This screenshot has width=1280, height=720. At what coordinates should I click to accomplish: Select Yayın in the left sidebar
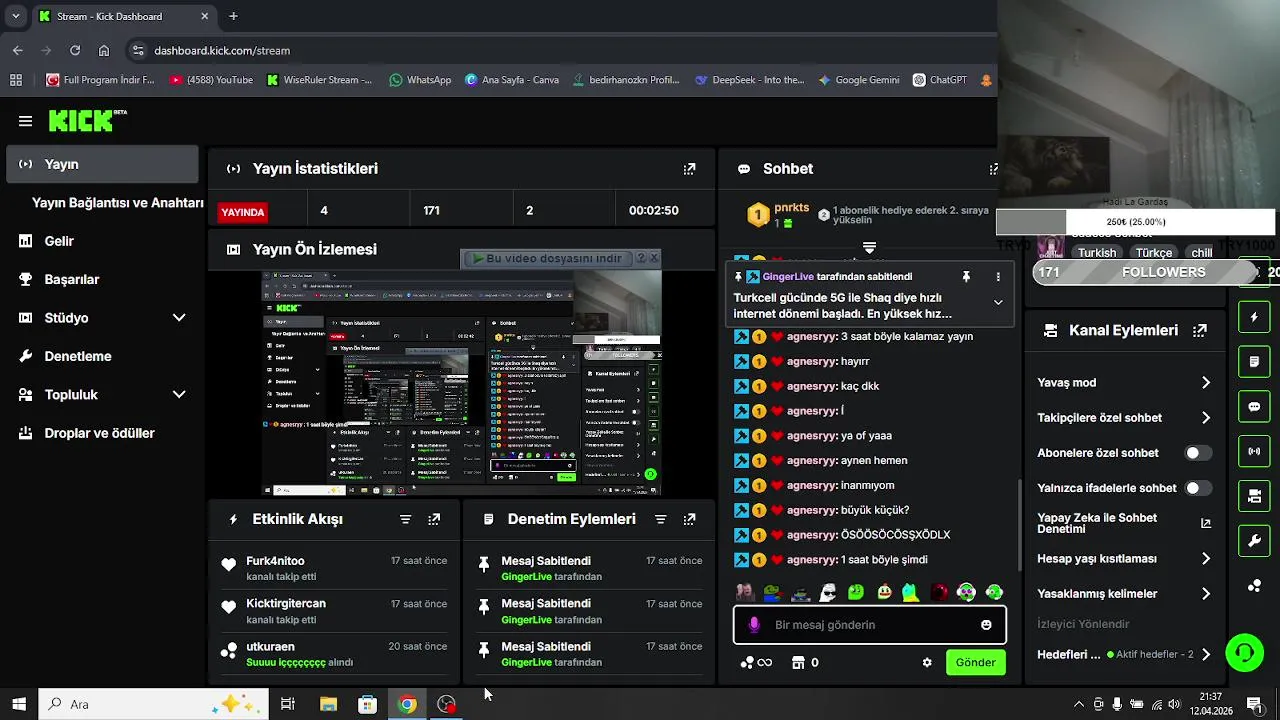102,164
